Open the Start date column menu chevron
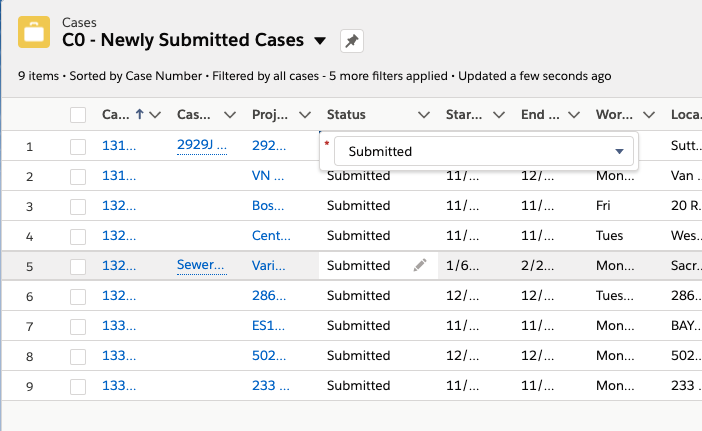The width and height of the screenshot is (702, 431). pos(500,115)
